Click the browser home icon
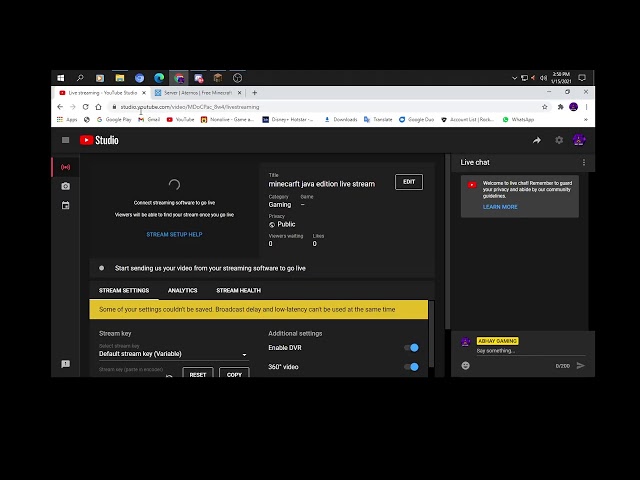Viewport: 640px width, 480px height. [x=98, y=107]
